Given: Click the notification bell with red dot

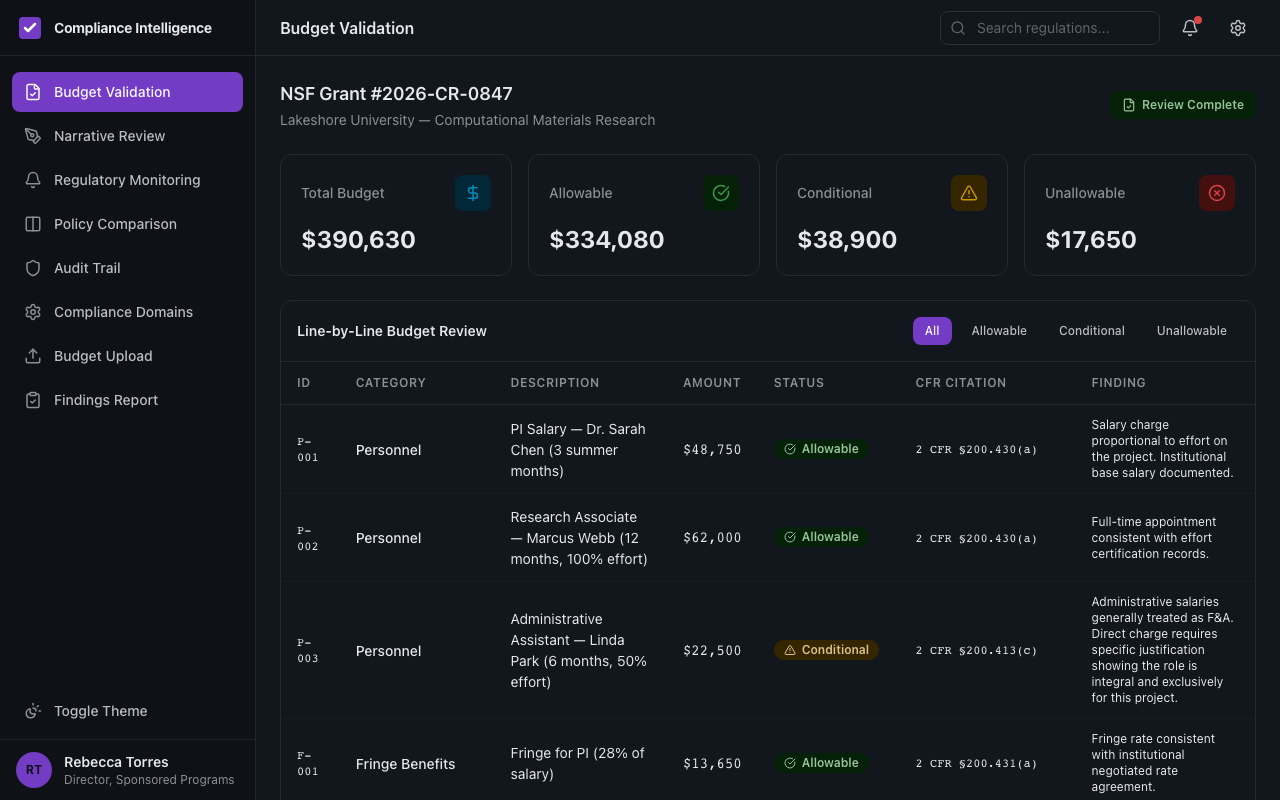Looking at the screenshot, I should pyautogui.click(x=1189, y=28).
